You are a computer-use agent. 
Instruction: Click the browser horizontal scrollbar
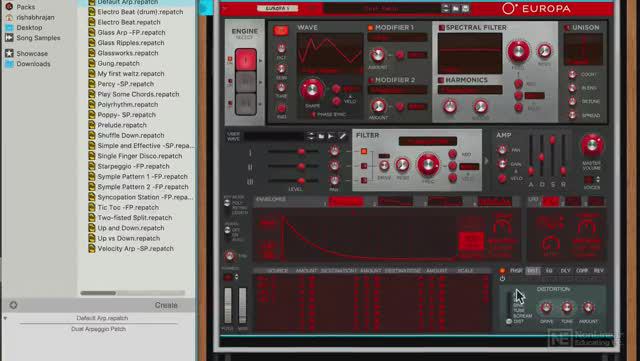[x=98, y=293]
